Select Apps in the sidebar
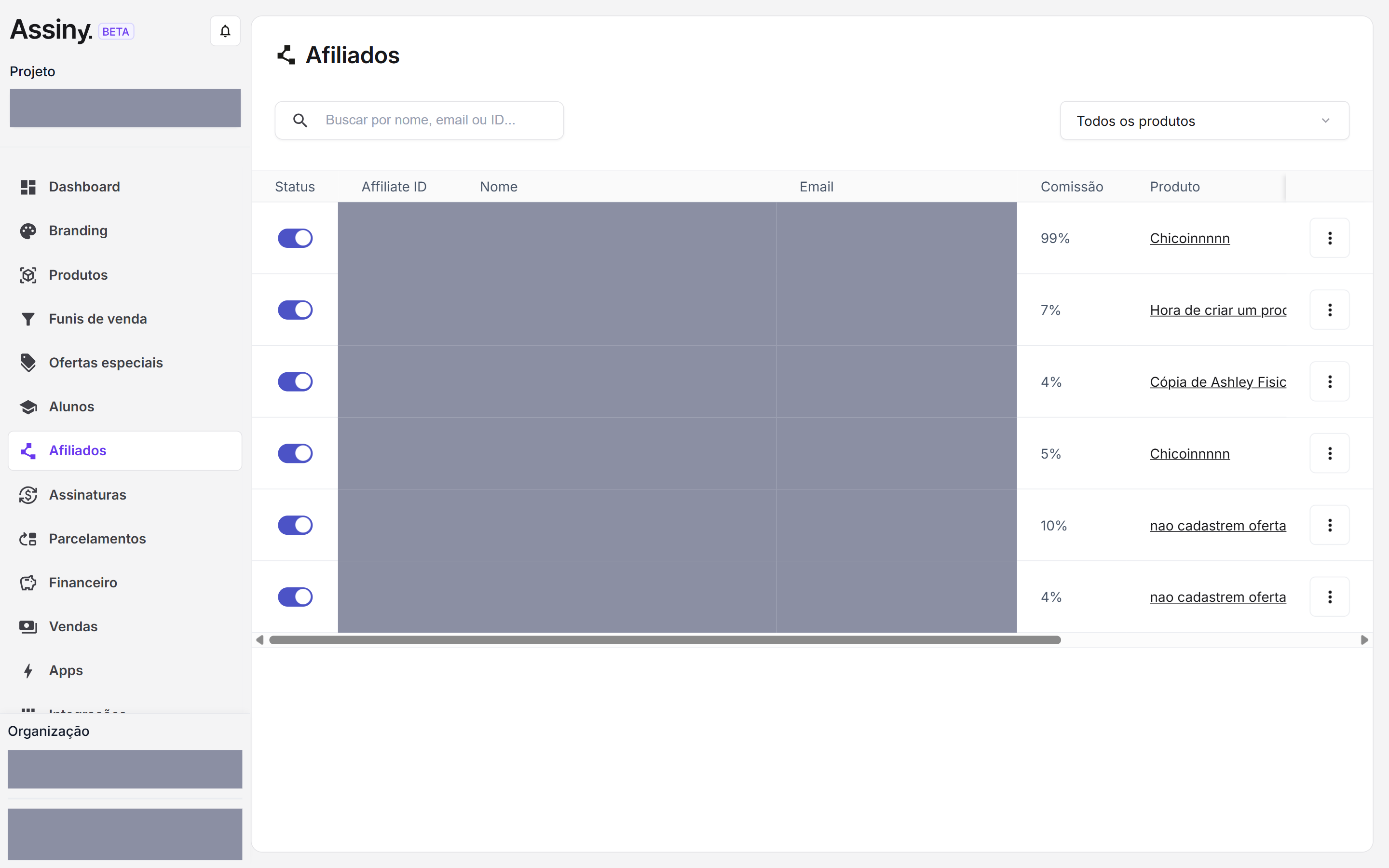The width and height of the screenshot is (1389, 868). (x=125, y=670)
